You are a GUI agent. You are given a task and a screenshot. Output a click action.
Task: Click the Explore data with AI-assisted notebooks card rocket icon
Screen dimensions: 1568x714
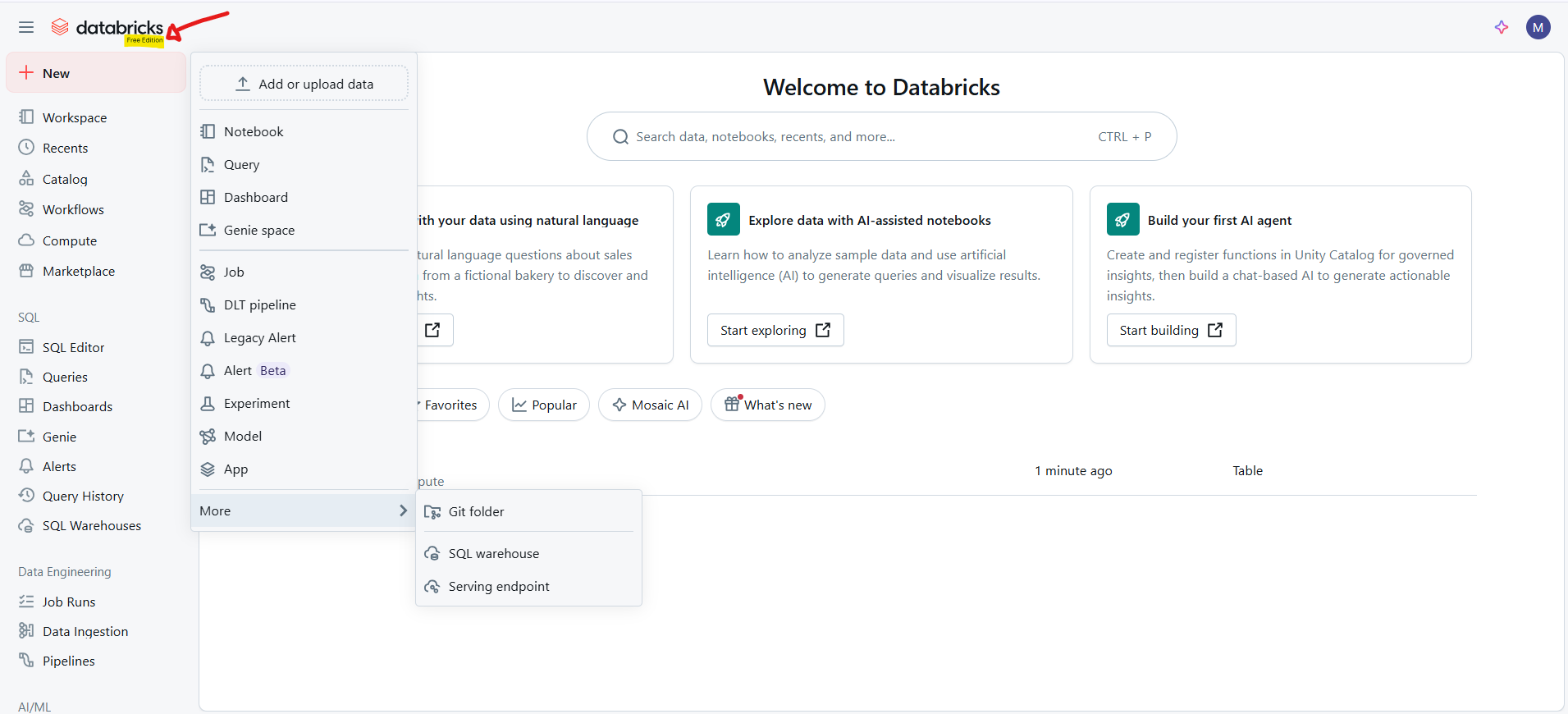coord(724,219)
